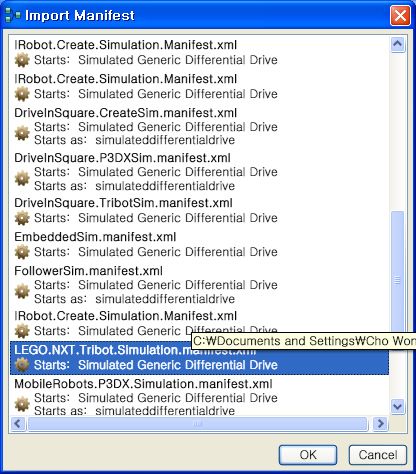
Task: Select EmbeddedSim.manifest.xml file name
Action: [95, 237]
